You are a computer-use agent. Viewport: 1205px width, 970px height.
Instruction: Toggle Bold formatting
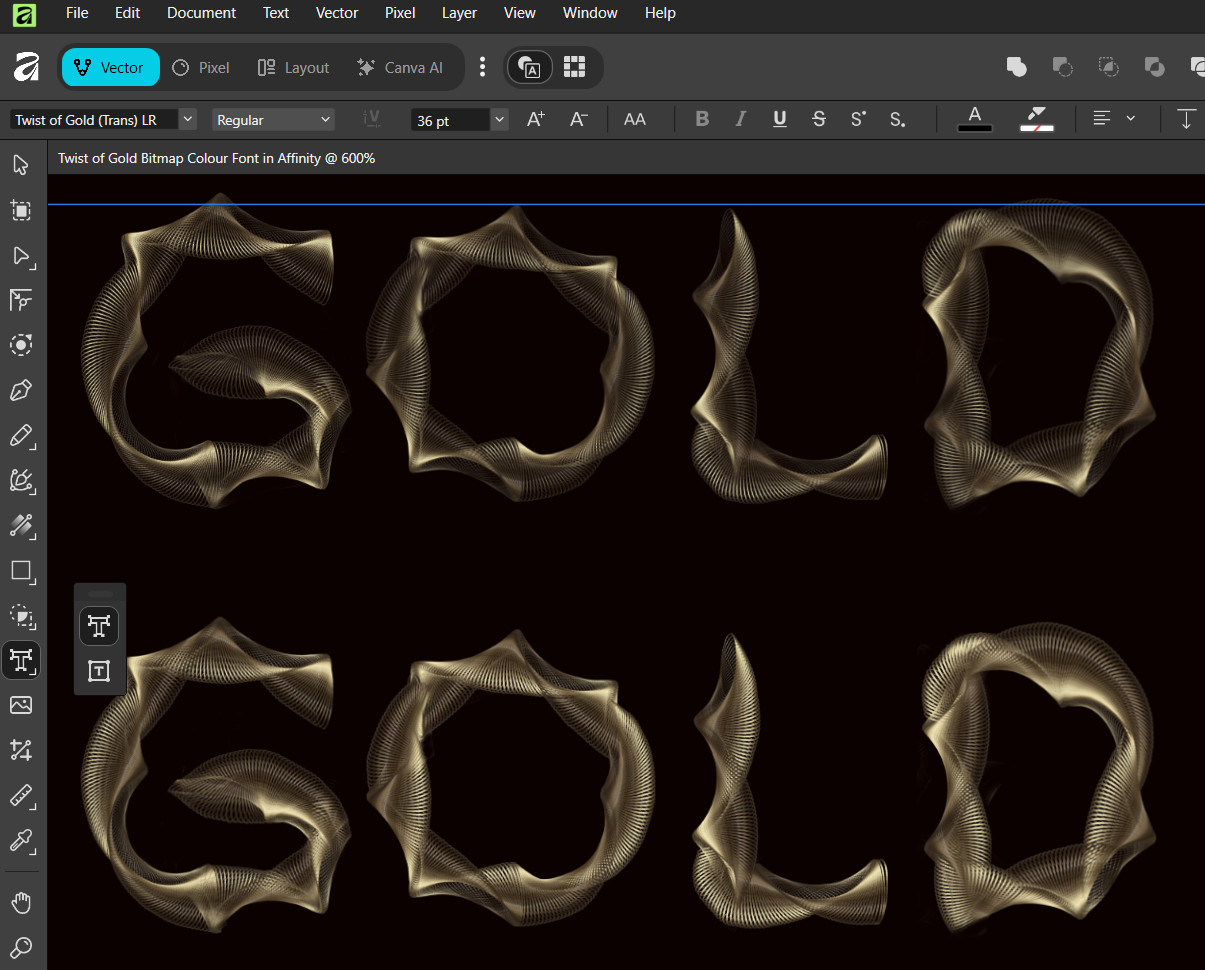702,119
